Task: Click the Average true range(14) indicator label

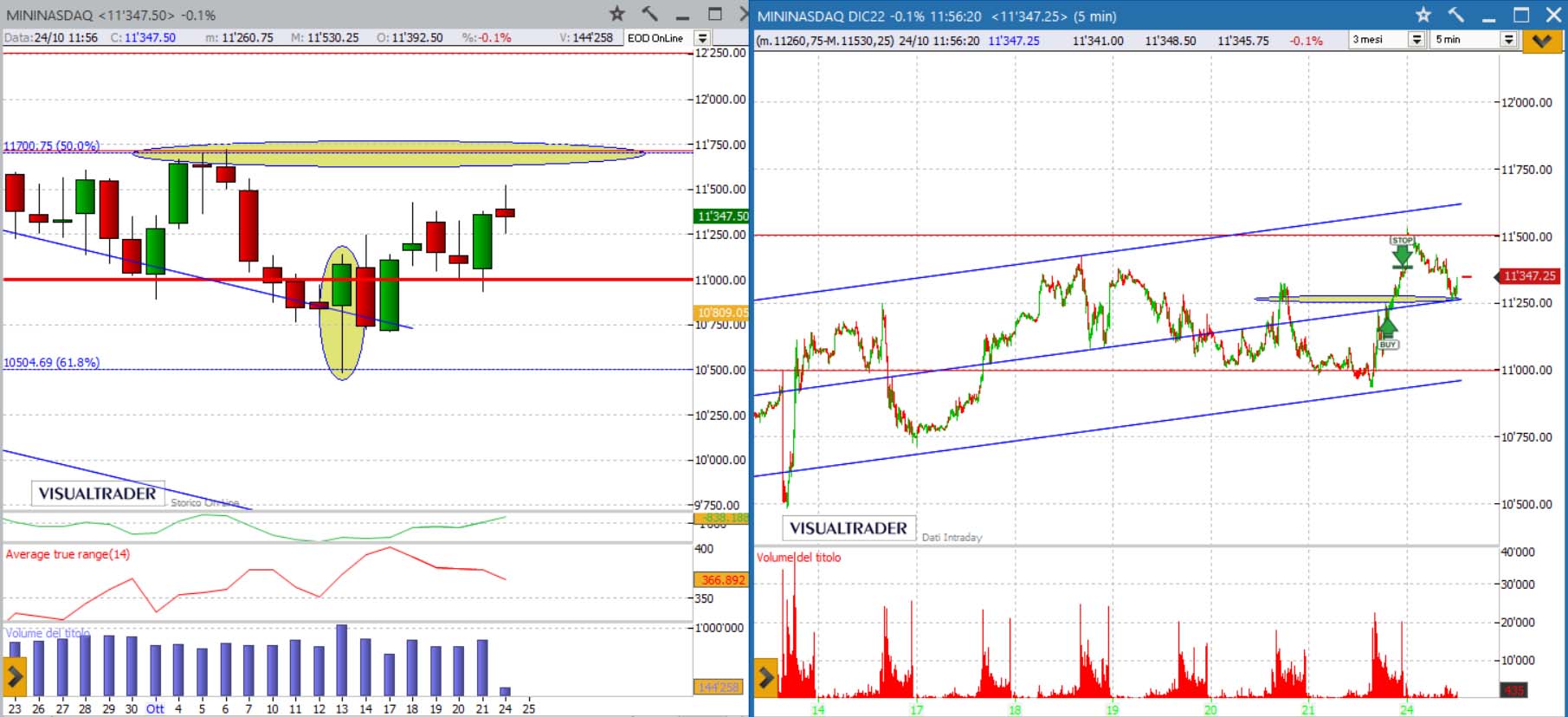Action: point(68,554)
